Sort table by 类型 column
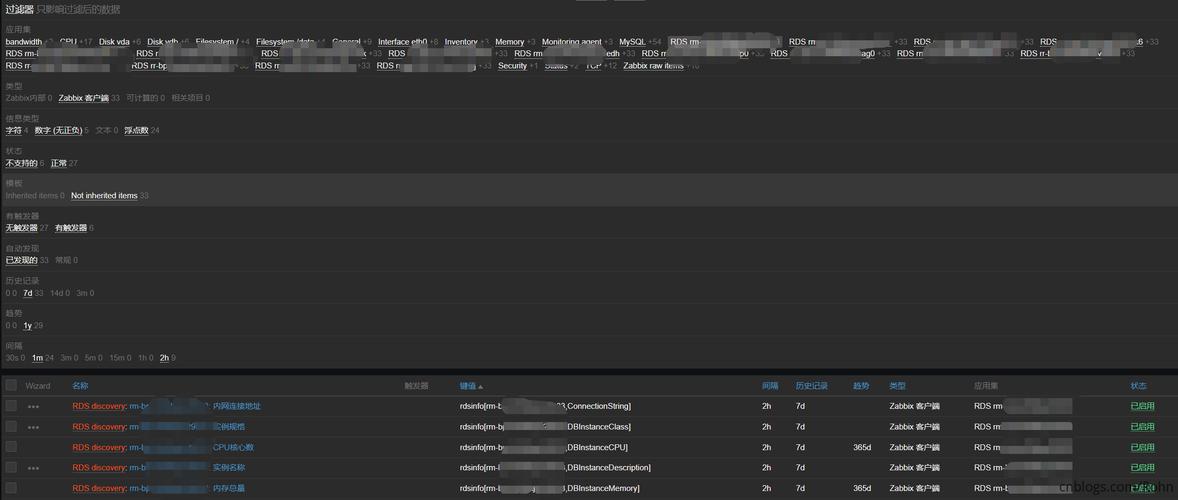 coord(897,386)
